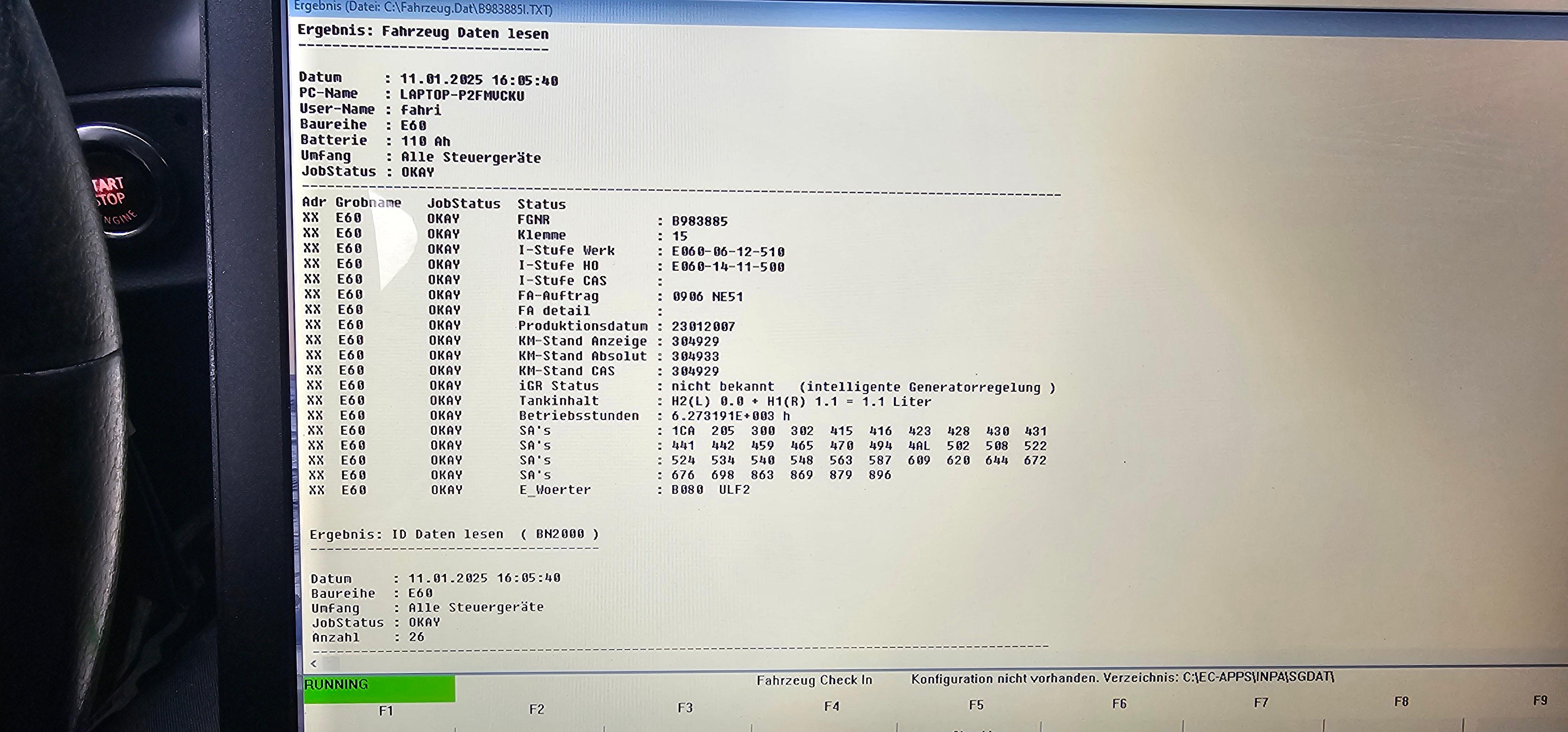
Task: Click the F3 function key button
Action: (685, 708)
